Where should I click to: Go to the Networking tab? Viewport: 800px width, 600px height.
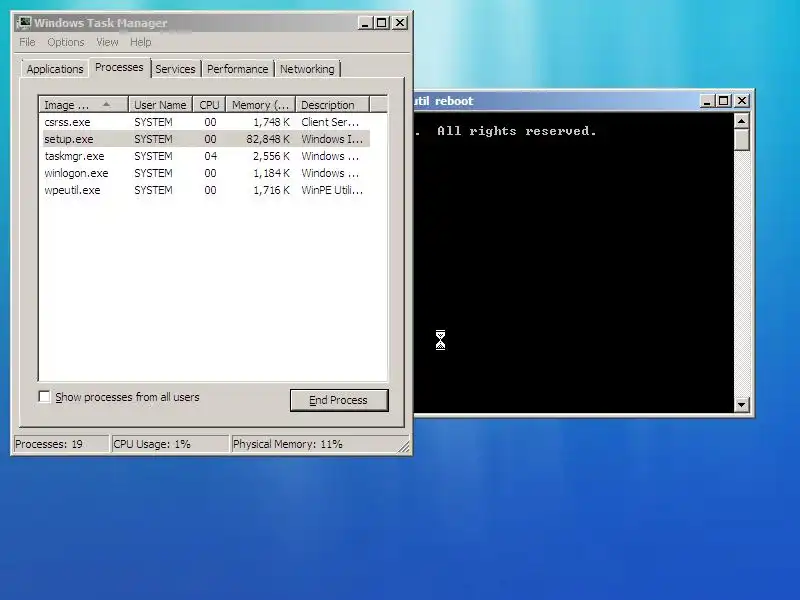pos(307,69)
